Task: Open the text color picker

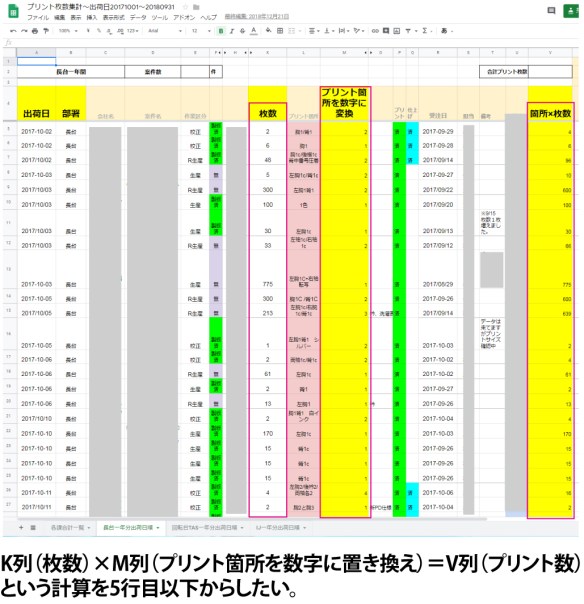Action: [x=253, y=31]
